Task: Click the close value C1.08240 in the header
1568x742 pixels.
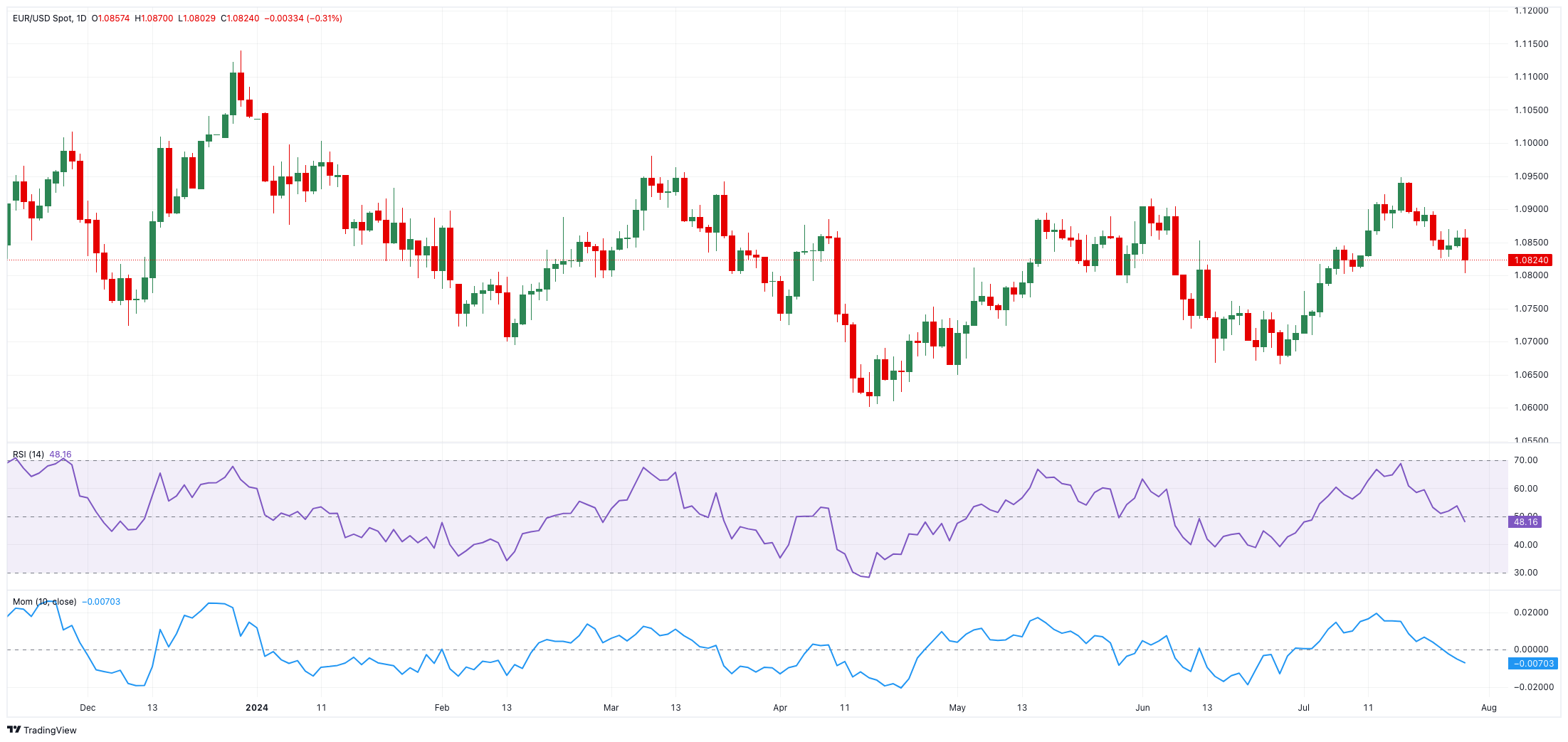Action: 240,18
